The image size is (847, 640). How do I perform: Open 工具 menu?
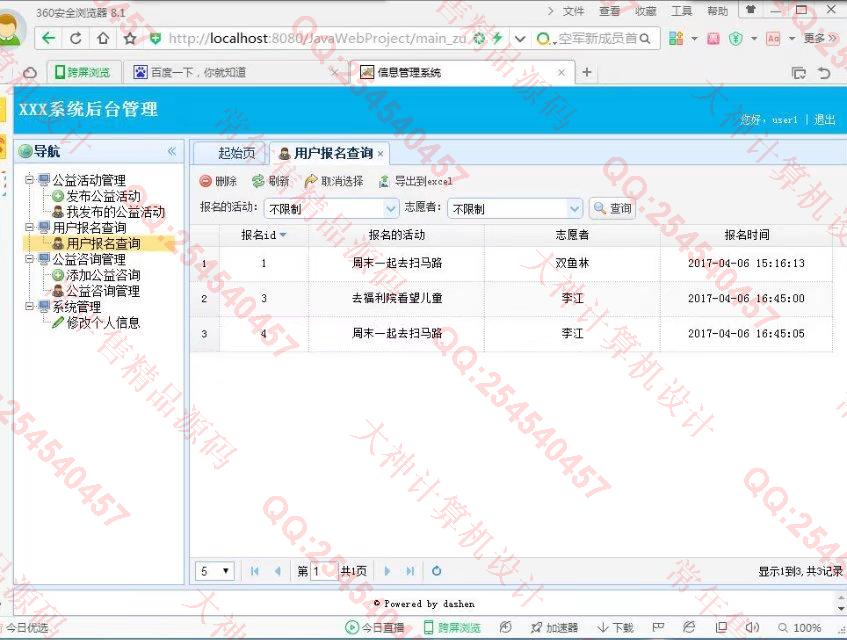682,11
